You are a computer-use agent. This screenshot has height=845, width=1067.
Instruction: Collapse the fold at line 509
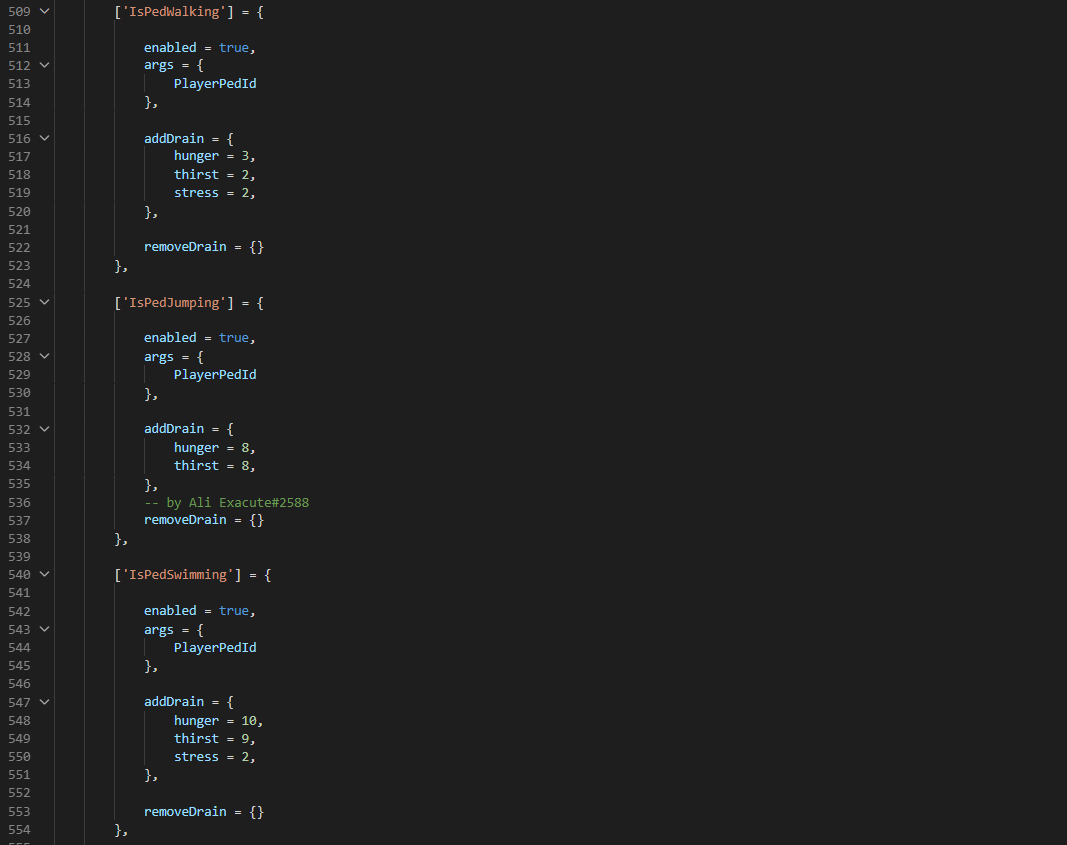click(x=44, y=11)
